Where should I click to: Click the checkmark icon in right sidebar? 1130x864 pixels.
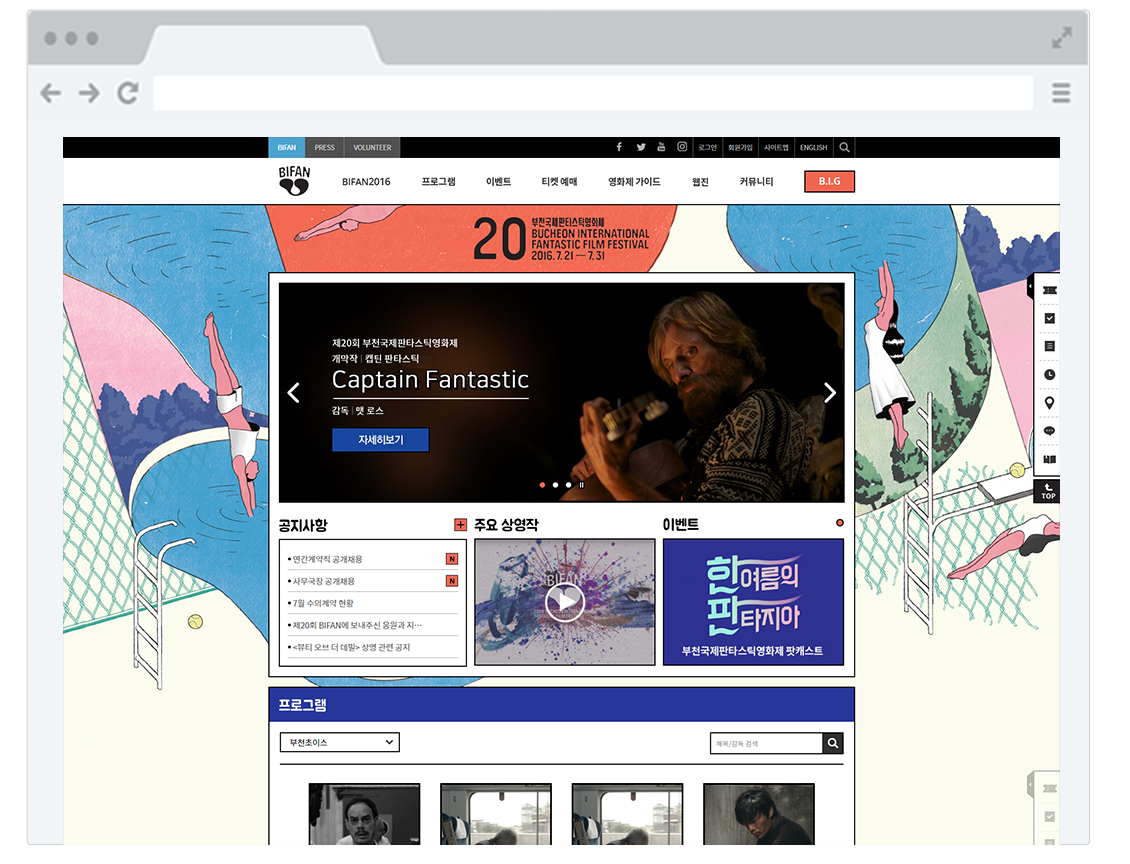point(1048,318)
